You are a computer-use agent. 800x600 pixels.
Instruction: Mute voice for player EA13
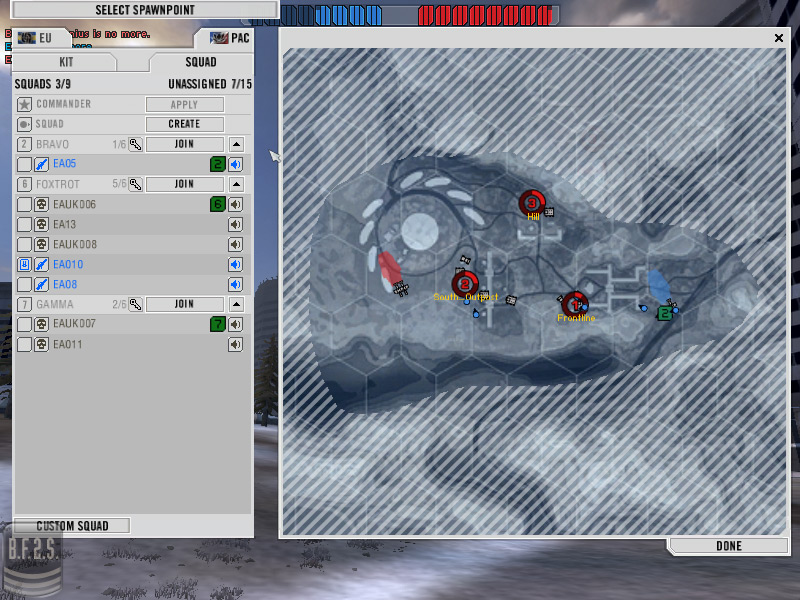[x=235, y=224]
